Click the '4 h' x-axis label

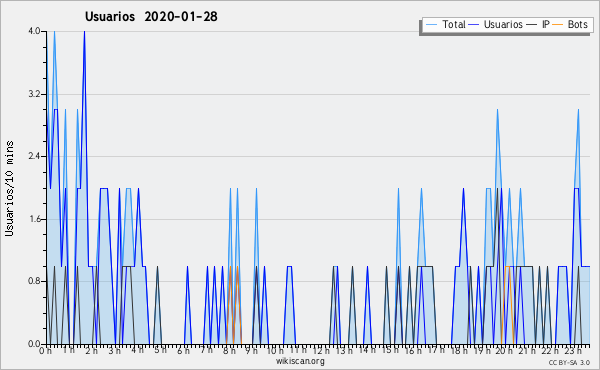(137, 350)
